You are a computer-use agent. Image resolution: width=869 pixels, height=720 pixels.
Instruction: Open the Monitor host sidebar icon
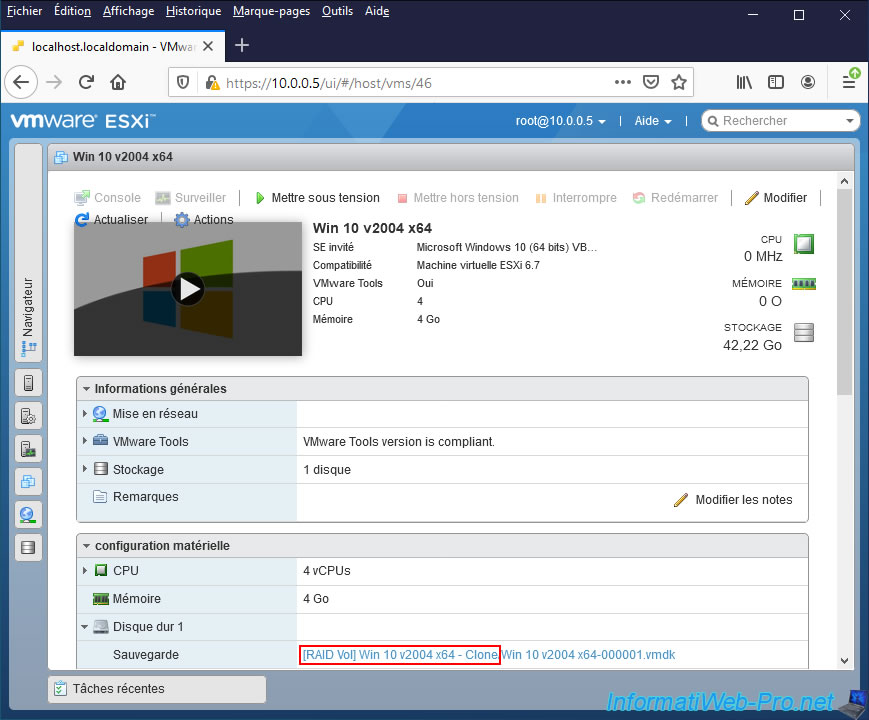click(28, 449)
